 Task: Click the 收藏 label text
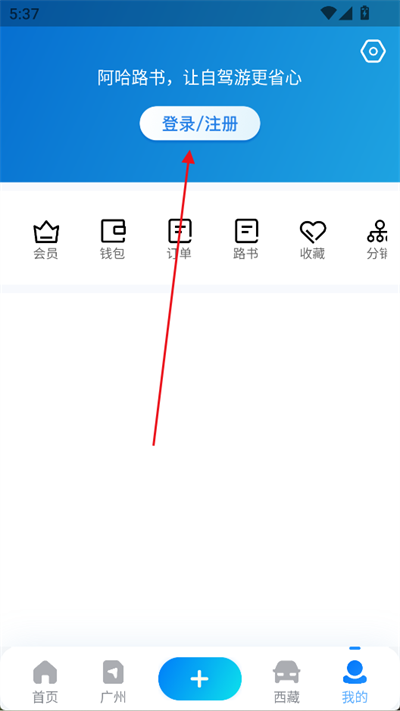coord(312,253)
